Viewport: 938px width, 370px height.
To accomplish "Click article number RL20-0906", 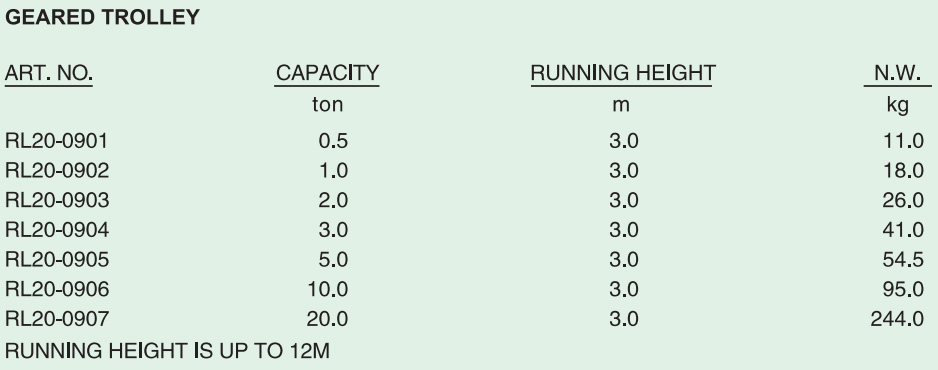I will 57,289.
